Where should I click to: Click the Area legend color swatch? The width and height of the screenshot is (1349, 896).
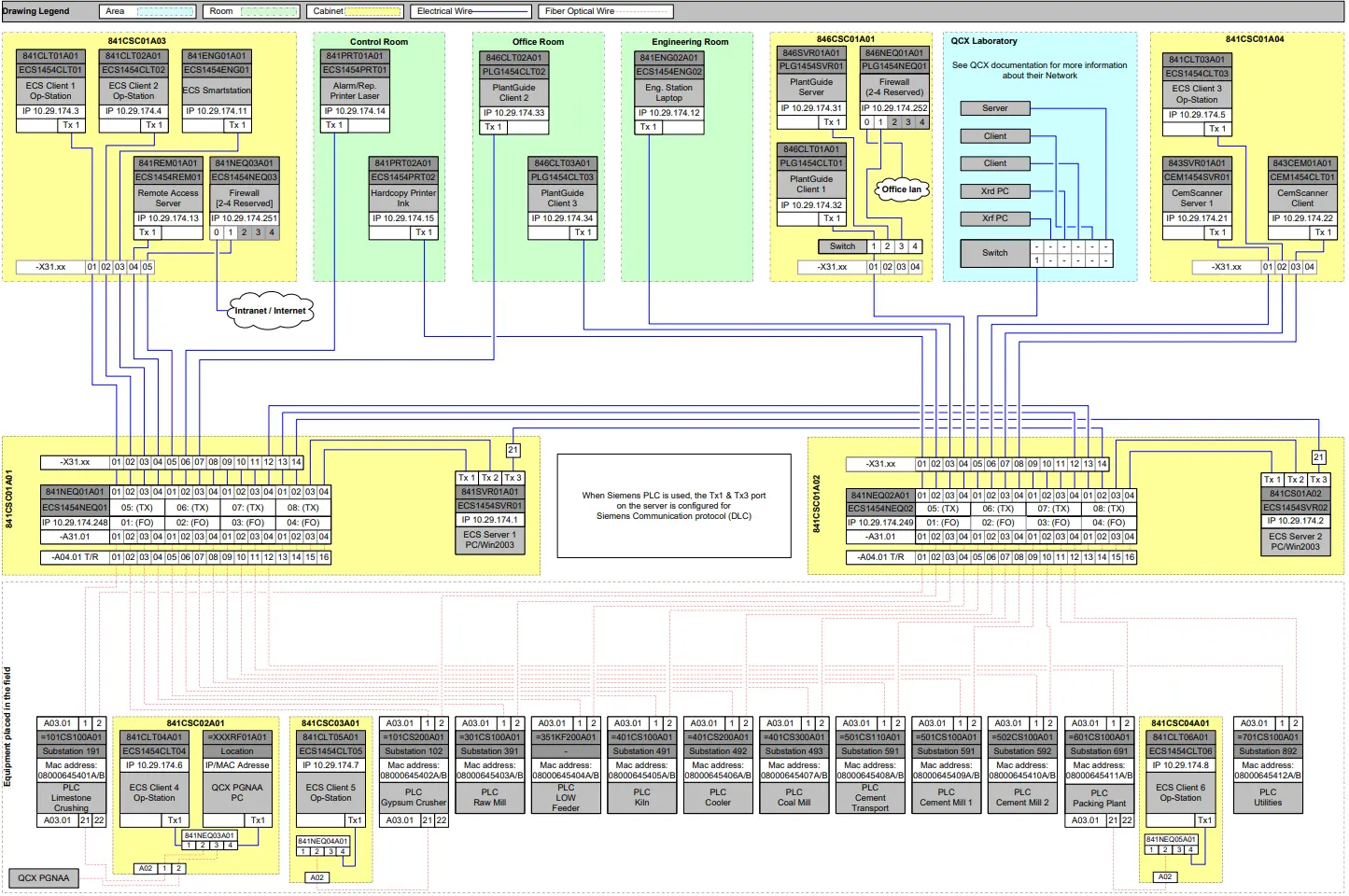coord(166,11)
